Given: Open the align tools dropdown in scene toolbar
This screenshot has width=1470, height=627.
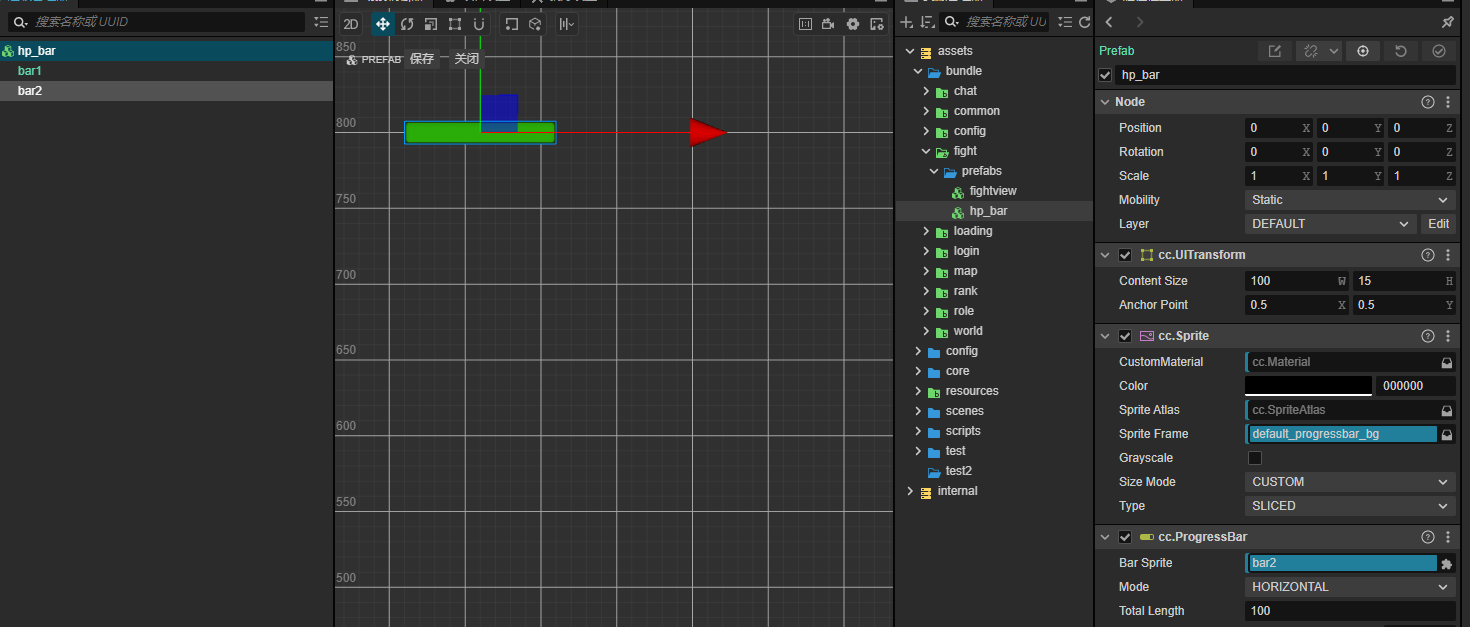Looking at the screenshot, I should 567,24.
